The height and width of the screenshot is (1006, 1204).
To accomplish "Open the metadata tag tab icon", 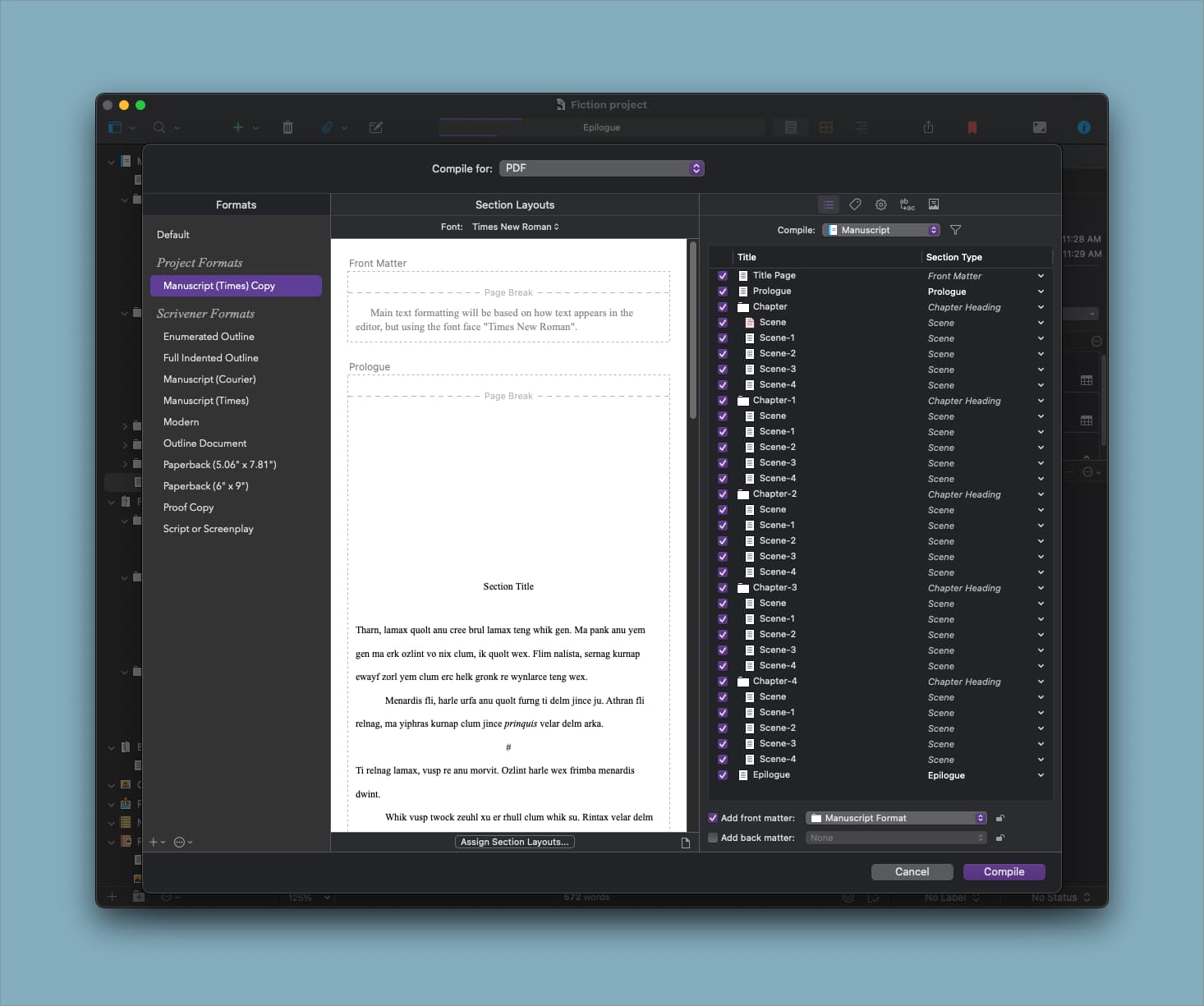I will (855, 204).
